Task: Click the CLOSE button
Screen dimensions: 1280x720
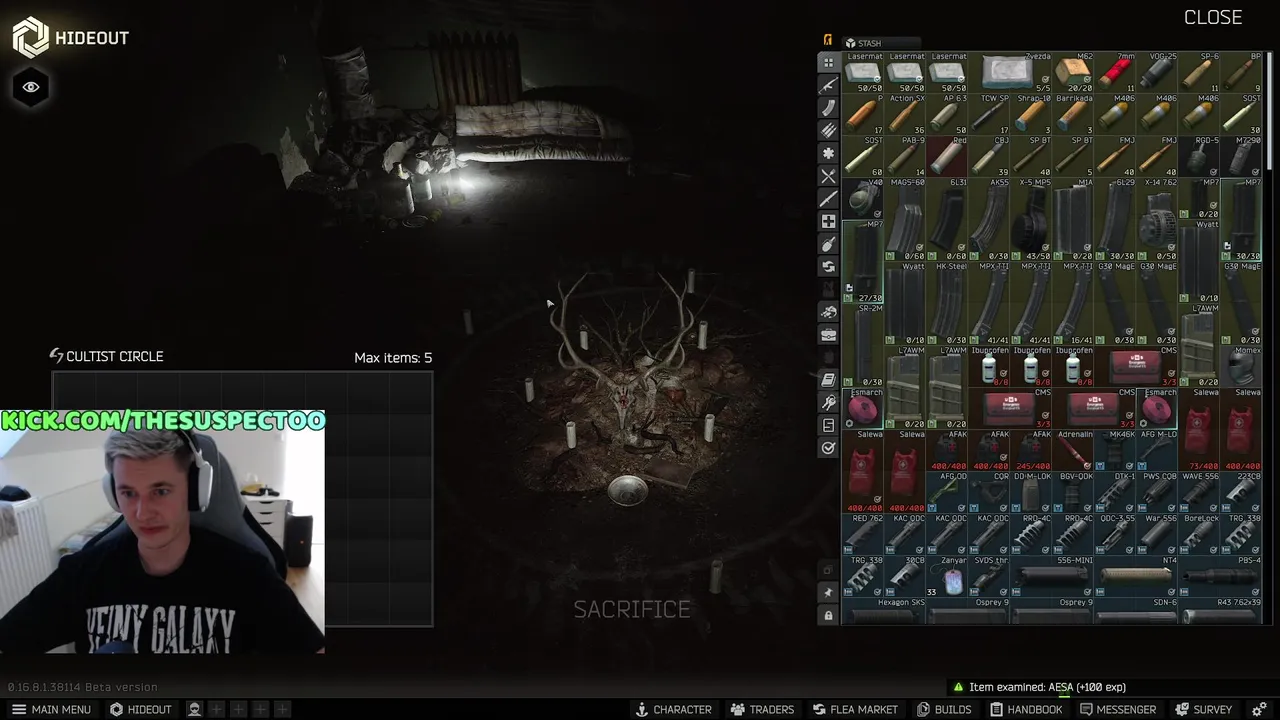Action: (1212, 17)
